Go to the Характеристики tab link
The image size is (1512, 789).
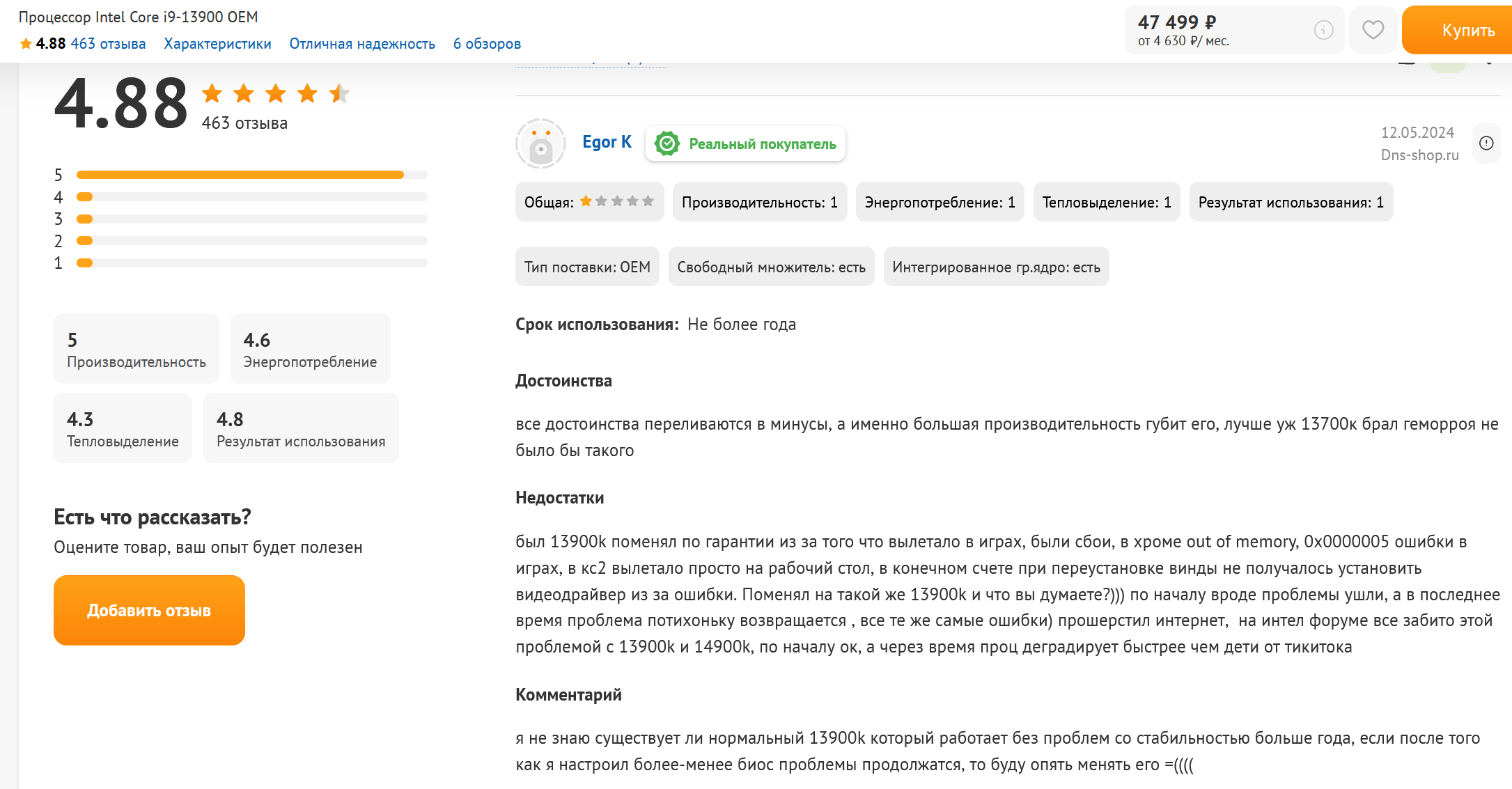[217, 44]
